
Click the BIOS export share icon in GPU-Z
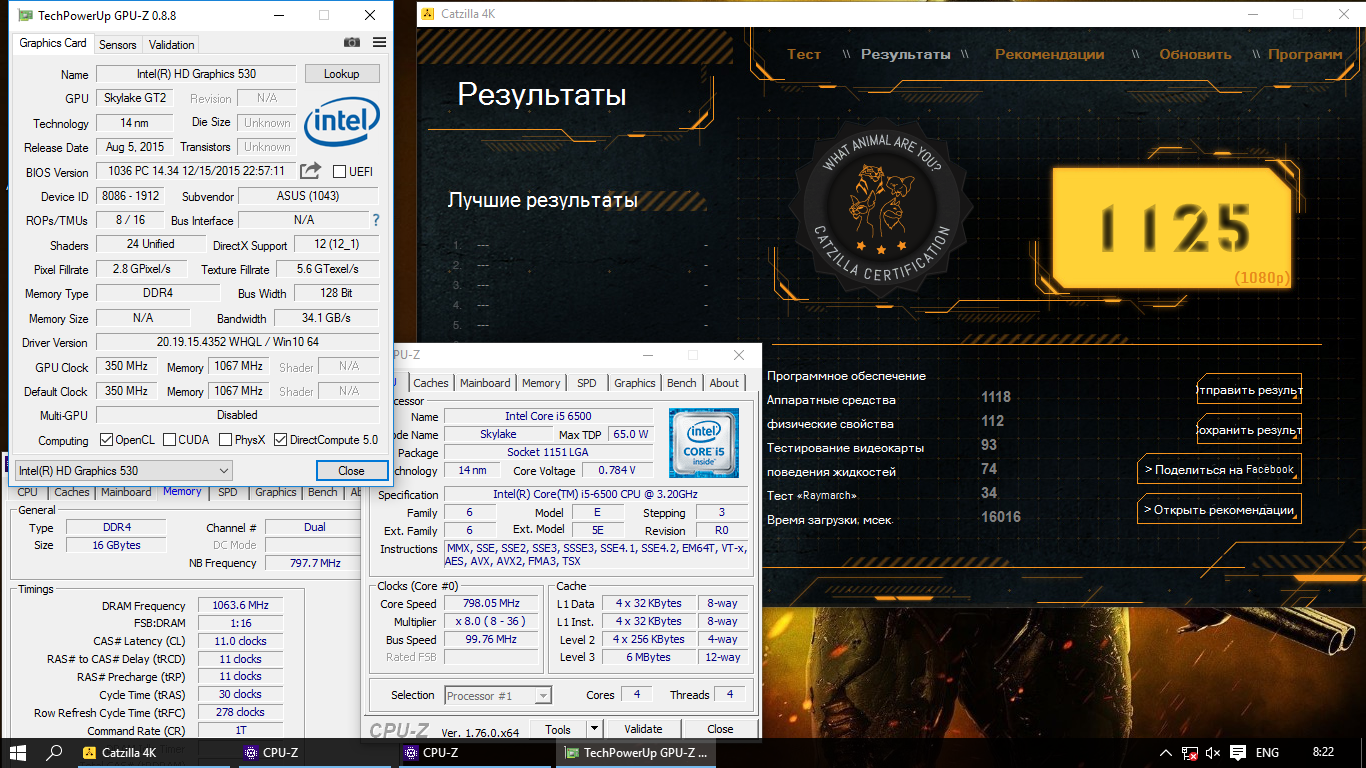[311, 171]
